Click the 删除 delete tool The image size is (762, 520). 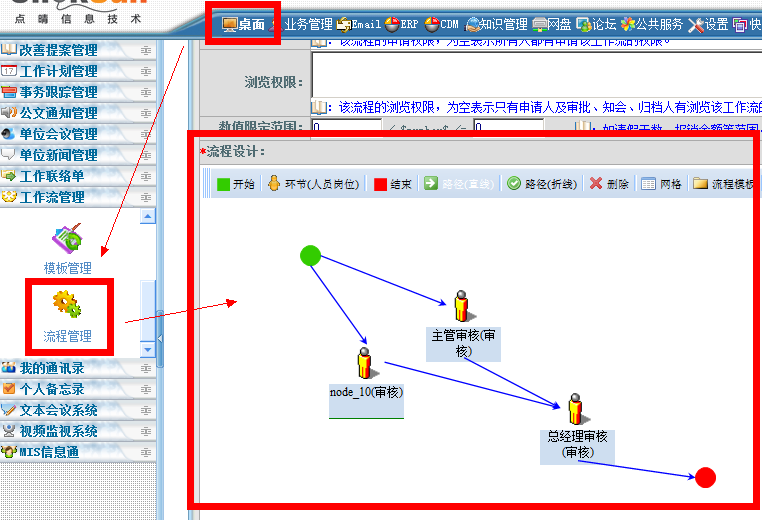tap(610, 184)
